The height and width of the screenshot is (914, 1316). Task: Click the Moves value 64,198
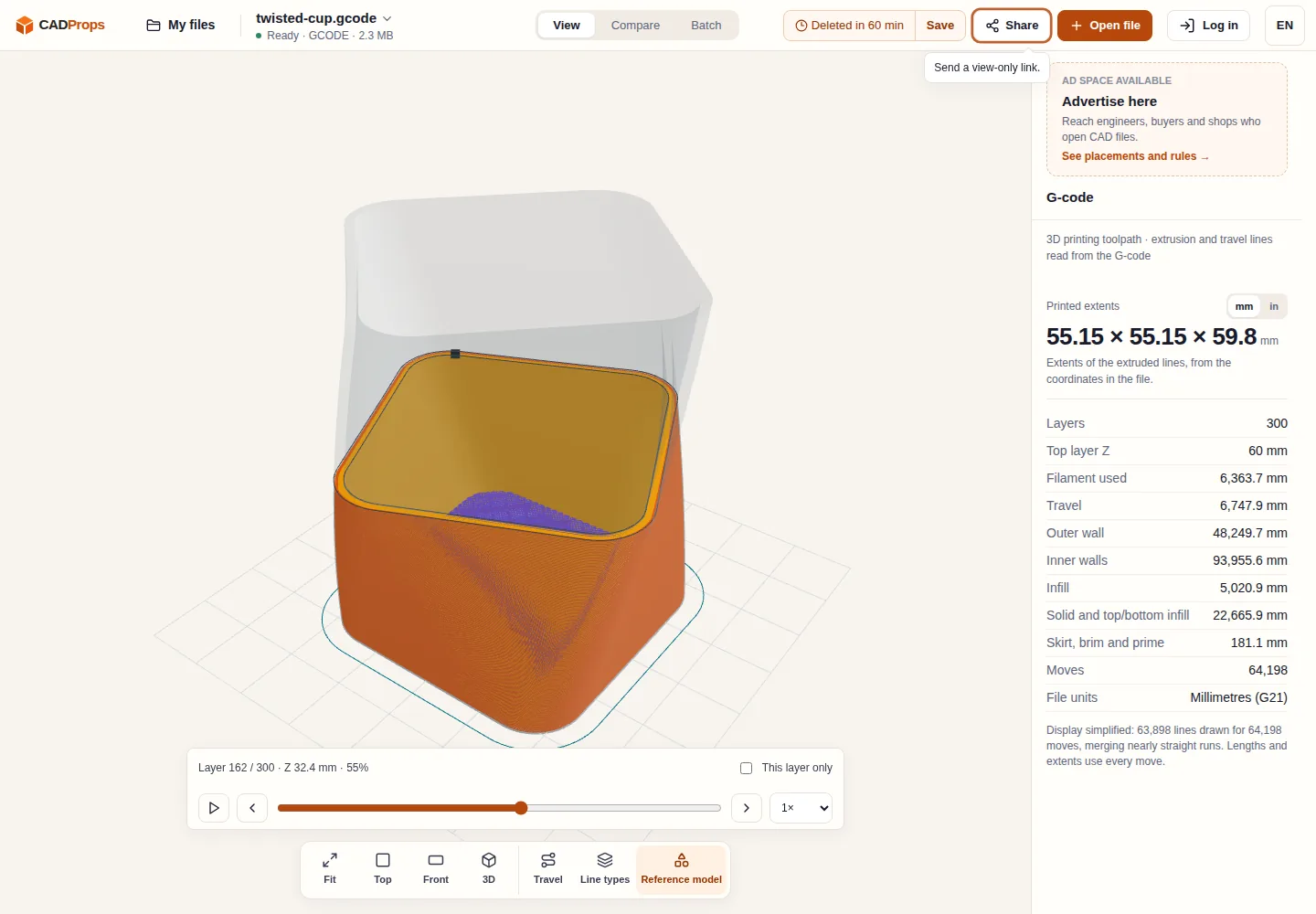[x=1268, y=670]
